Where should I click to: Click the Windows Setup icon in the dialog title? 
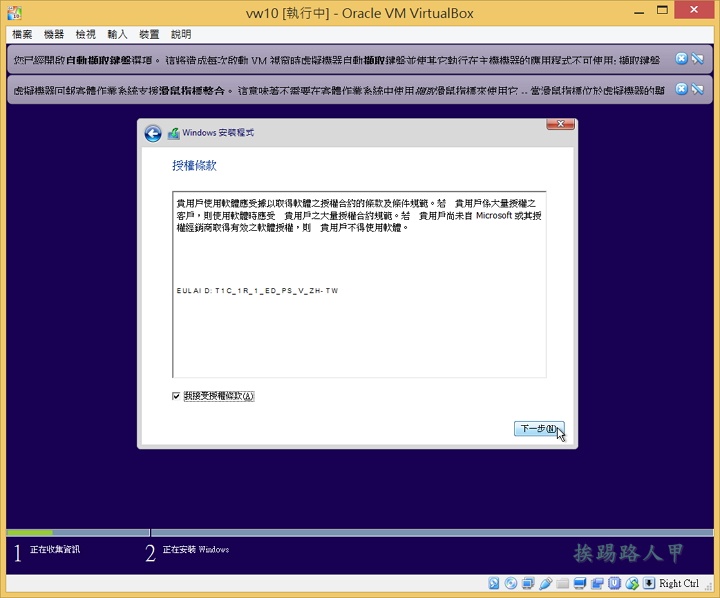(174, 133)
